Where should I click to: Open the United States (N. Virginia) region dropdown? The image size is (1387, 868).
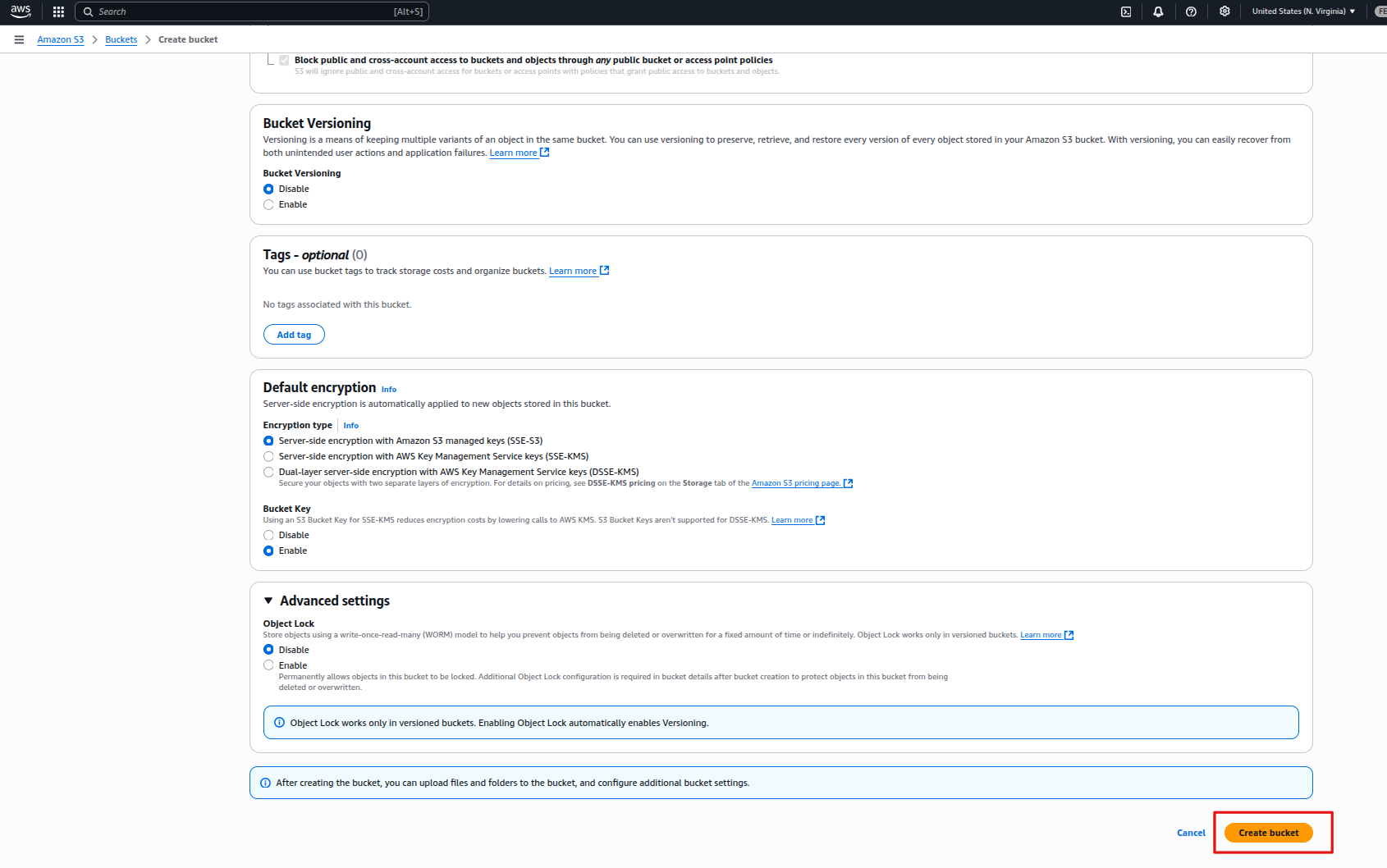(1303, 11)
